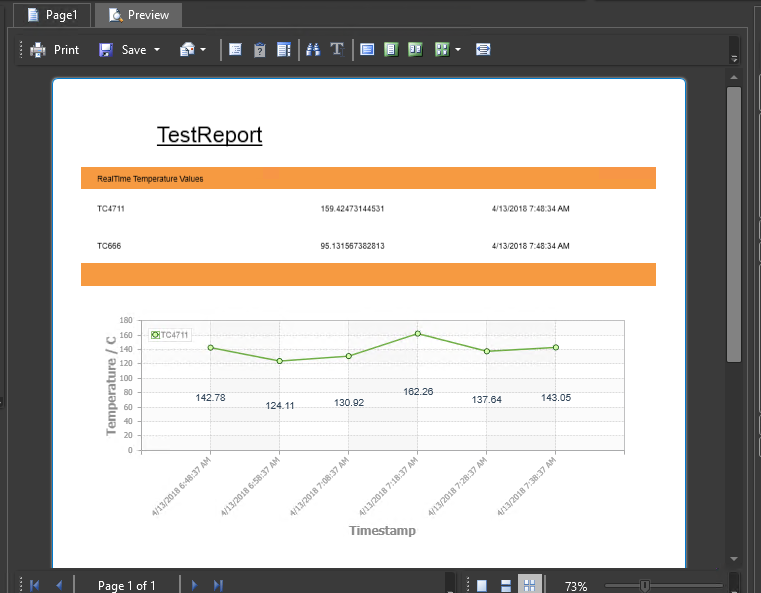Screen dimensions: 761x593
Task: Open the Parameters clipboard icon
Action: click(x=260, y=49)
